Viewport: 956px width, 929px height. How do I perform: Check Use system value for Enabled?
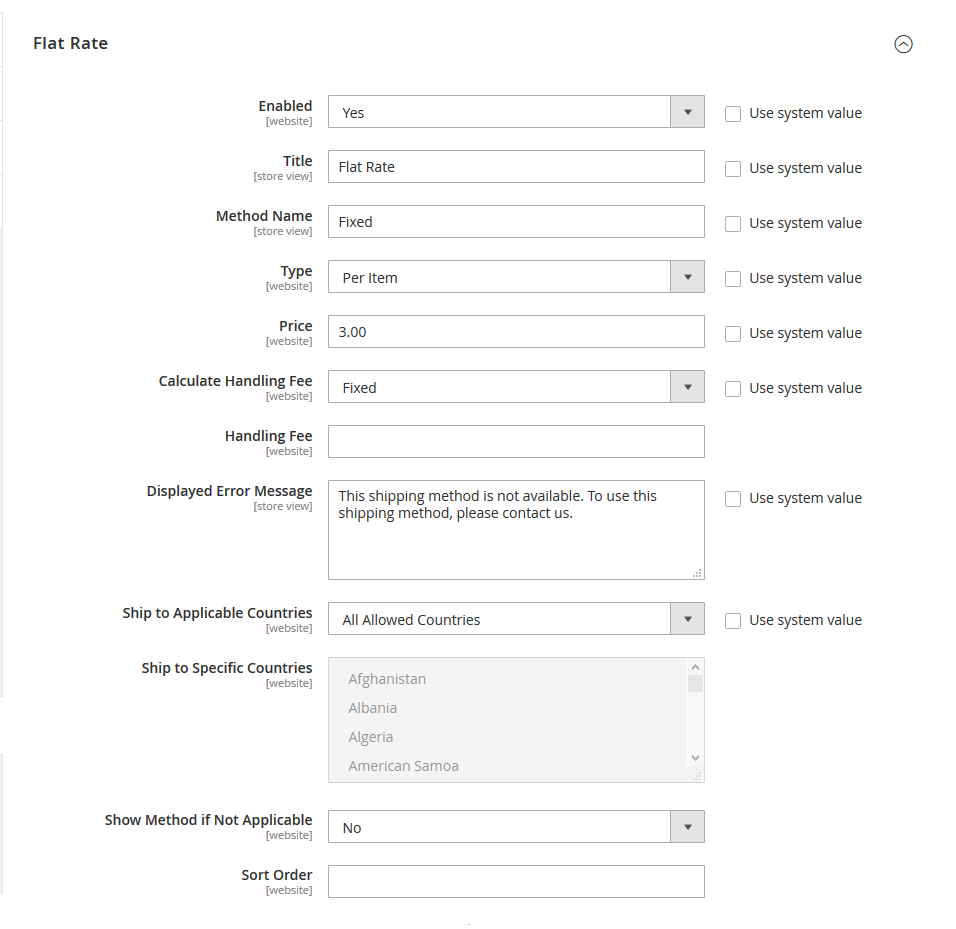pos(733,113)
